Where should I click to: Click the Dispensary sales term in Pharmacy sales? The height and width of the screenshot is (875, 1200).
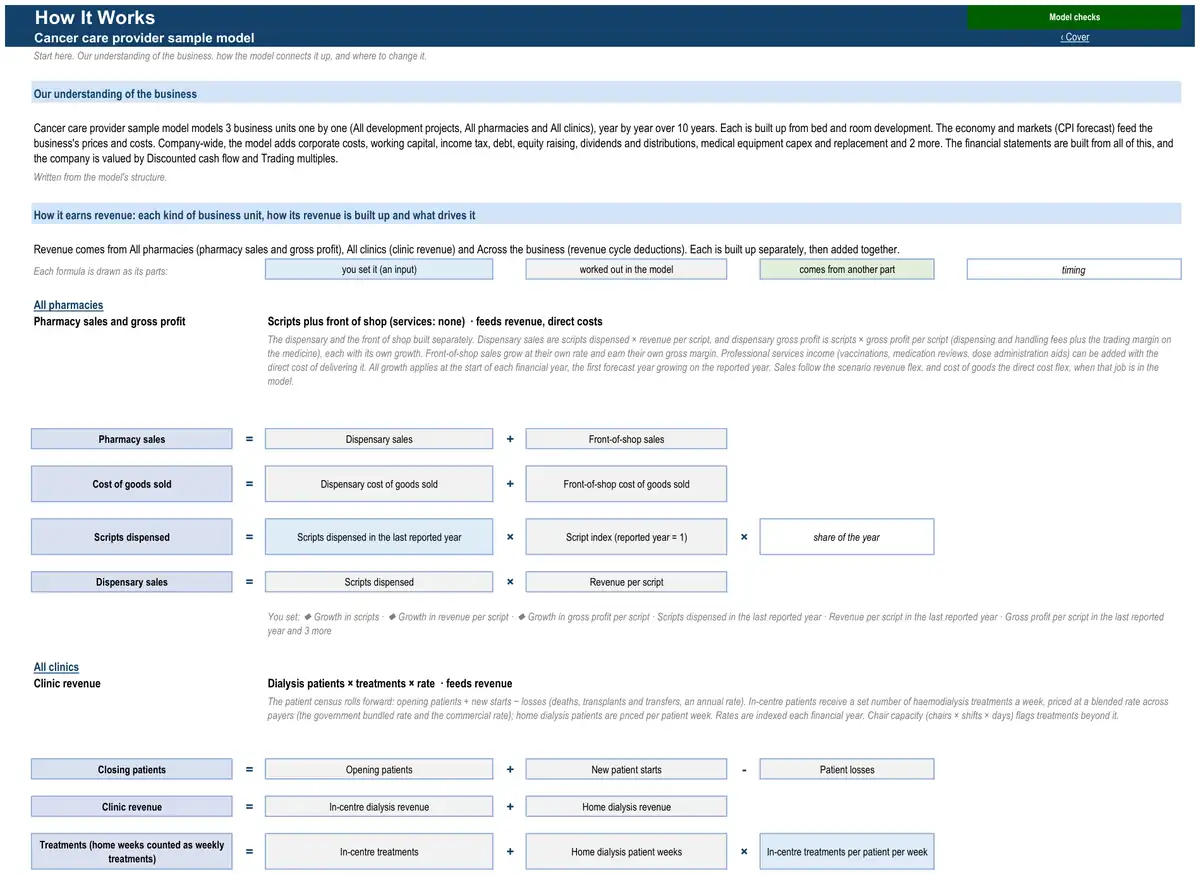pyautogui.click(x=379, y=439)
